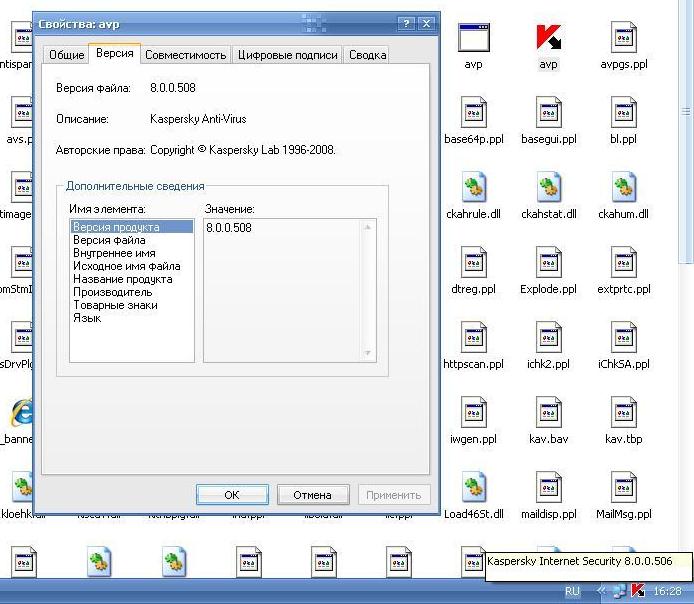Select the iwgen.ppl file icon
Image resolution: width=694 pixels, height=604 pixels.
474,412
